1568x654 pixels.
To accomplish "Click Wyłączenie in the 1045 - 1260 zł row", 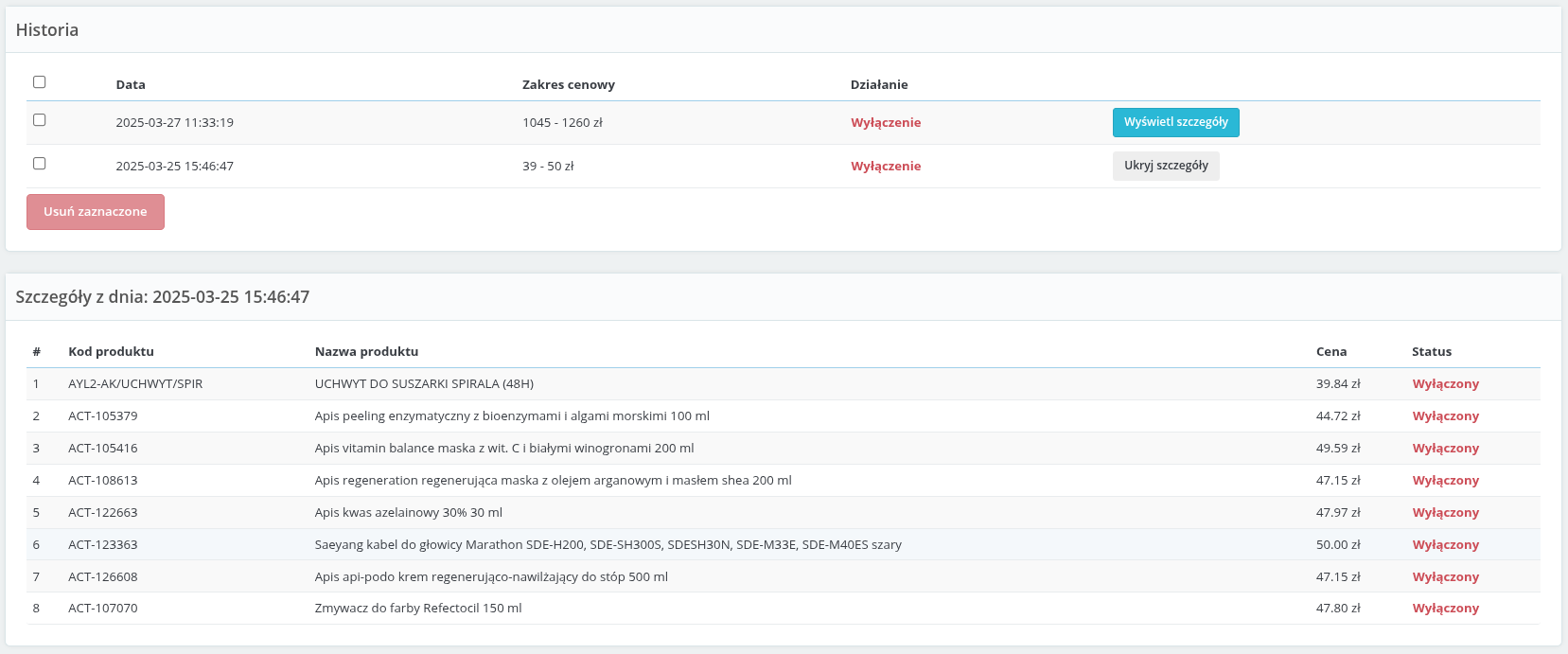I will [886, 123].
